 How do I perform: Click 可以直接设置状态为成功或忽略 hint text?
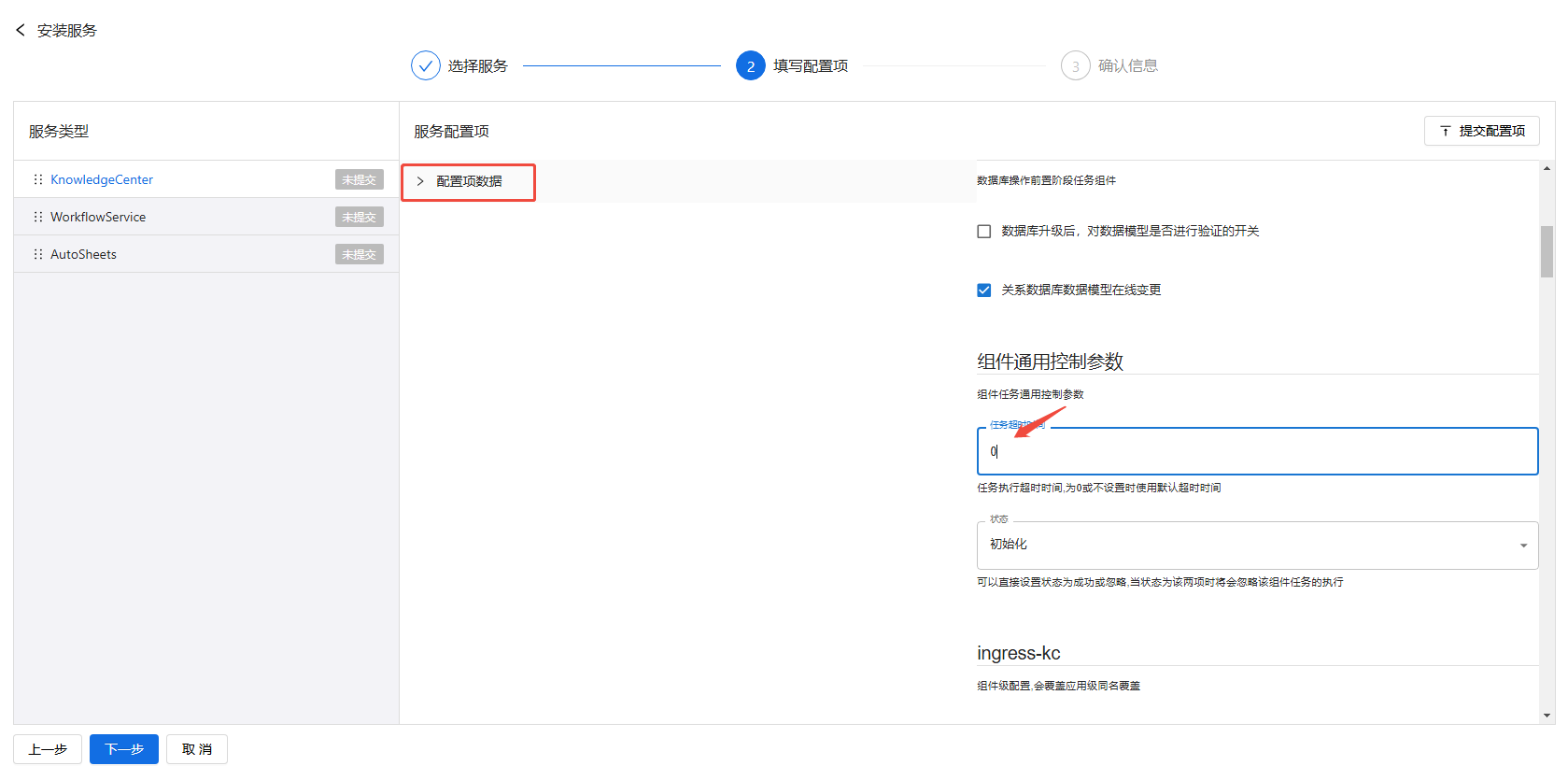1160,582
